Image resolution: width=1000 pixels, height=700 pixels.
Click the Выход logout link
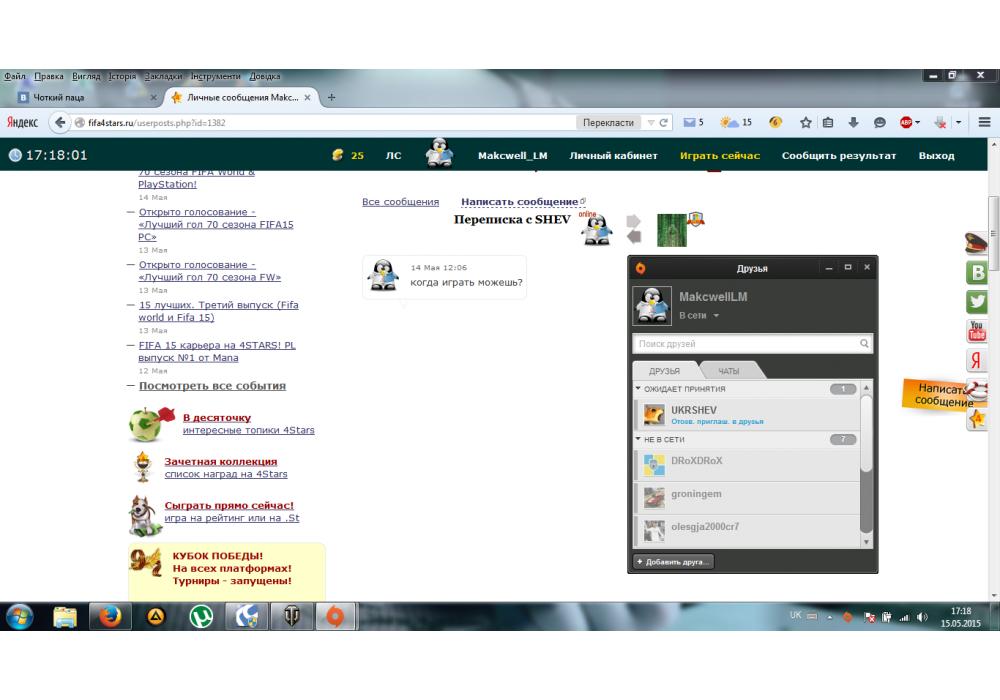[936, 156]
